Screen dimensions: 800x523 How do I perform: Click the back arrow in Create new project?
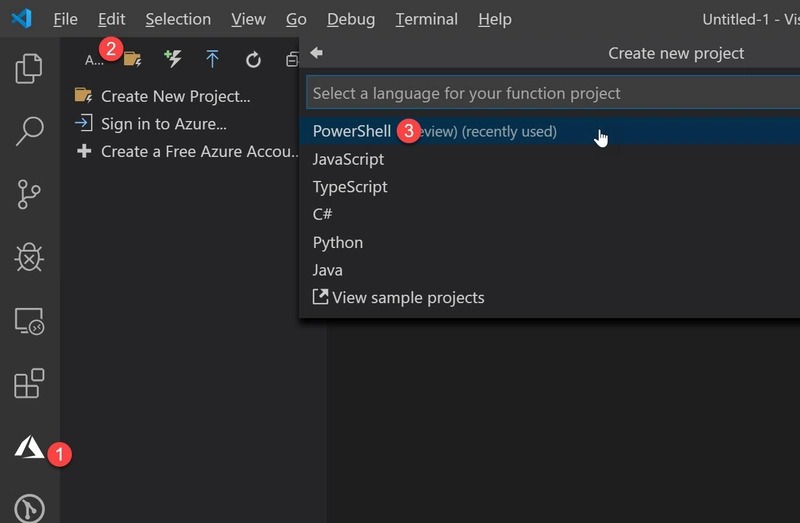(316, 53)
